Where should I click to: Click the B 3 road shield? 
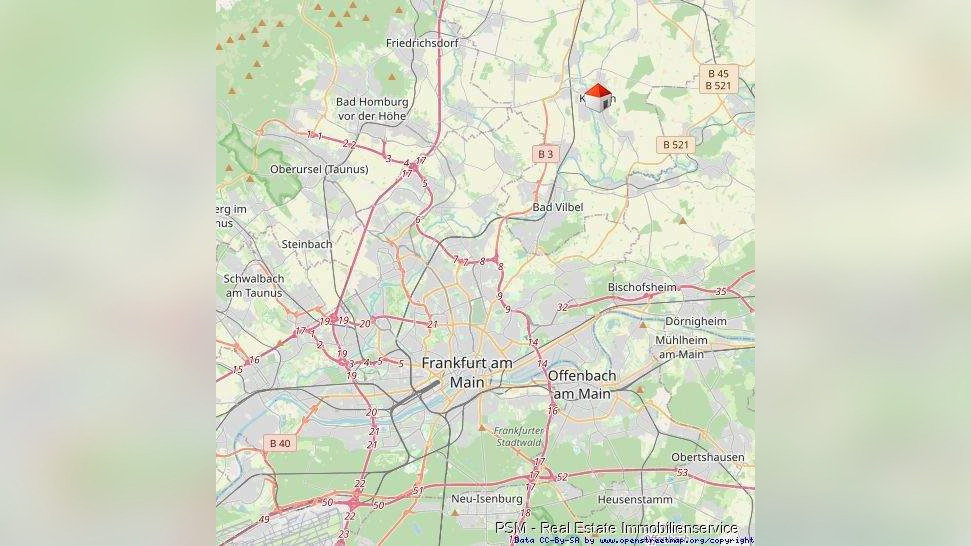click(546, 154)
